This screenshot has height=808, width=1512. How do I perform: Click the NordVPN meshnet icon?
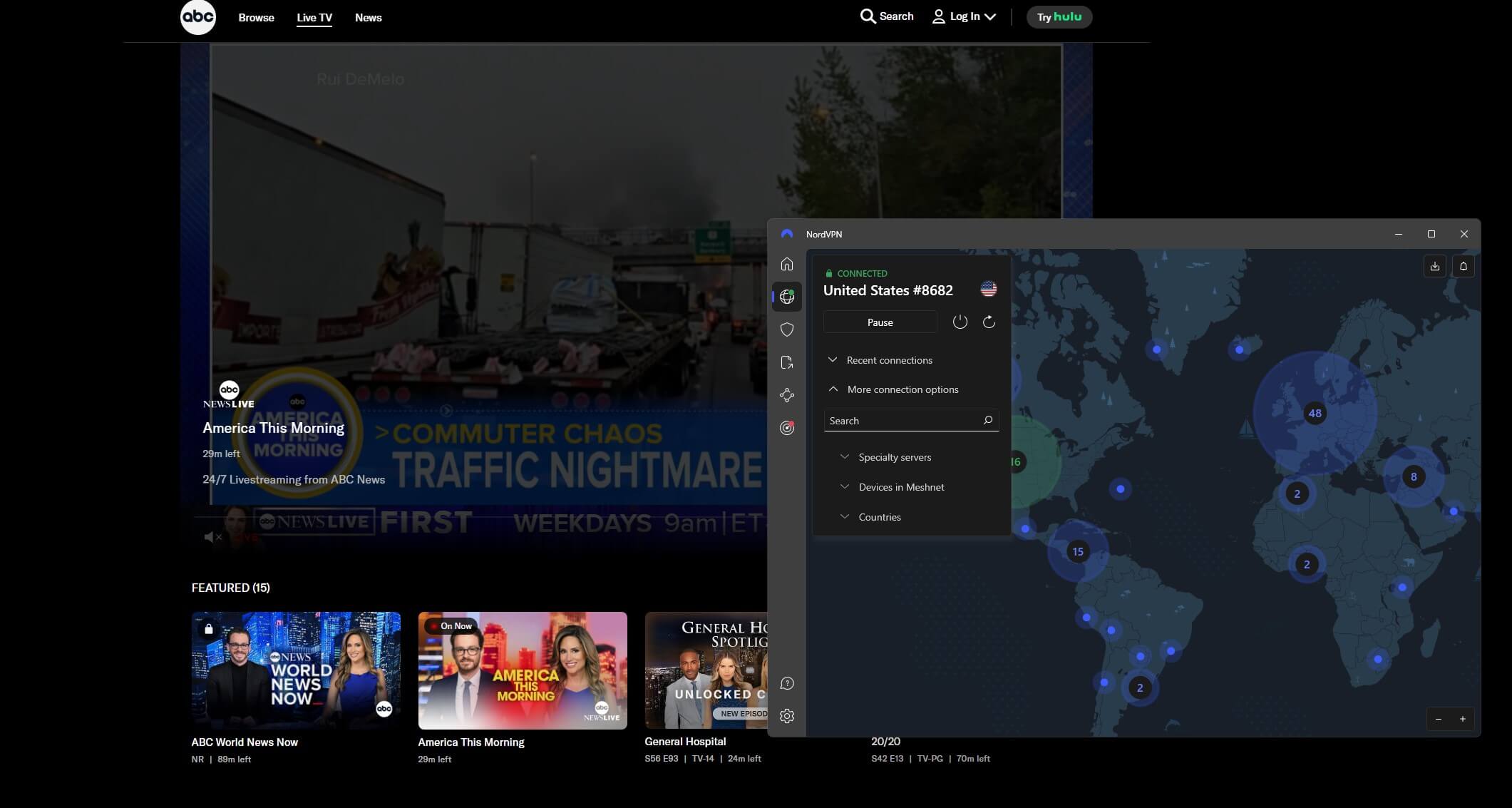[788, 395]
